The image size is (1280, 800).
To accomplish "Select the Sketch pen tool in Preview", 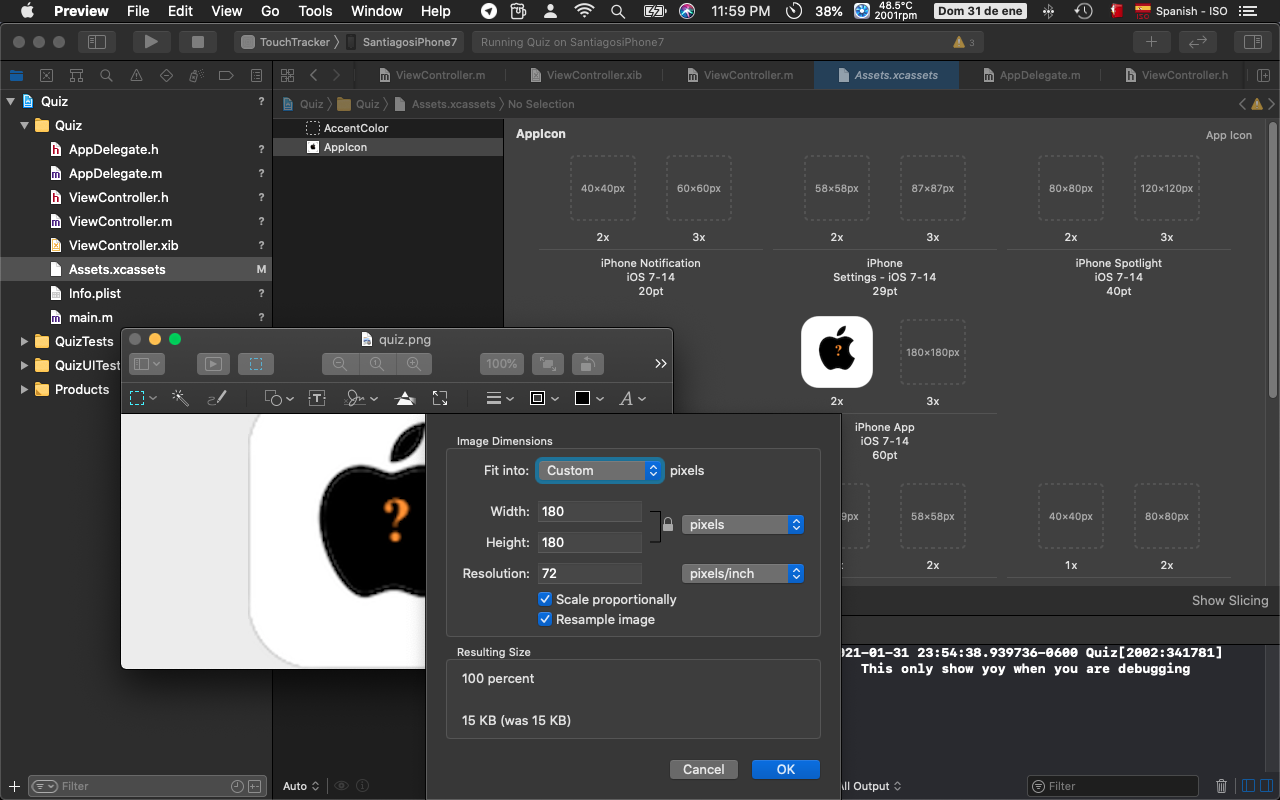I will (216, 398).
